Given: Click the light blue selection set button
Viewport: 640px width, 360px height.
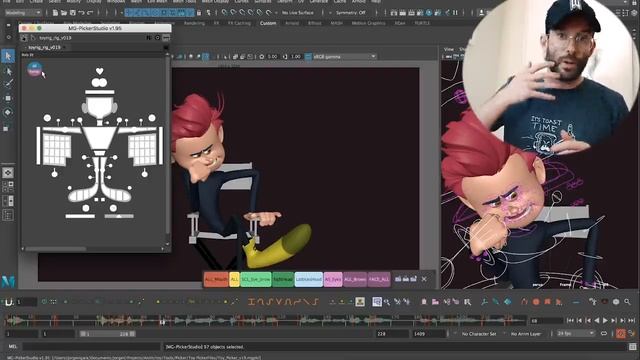Looking at the screenshot, I should tap(309, 280).
